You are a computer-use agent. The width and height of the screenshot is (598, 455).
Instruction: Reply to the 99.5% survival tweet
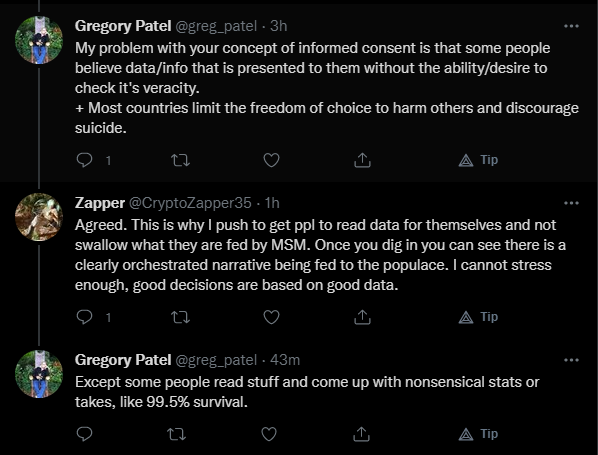click(x=84, y=434)
